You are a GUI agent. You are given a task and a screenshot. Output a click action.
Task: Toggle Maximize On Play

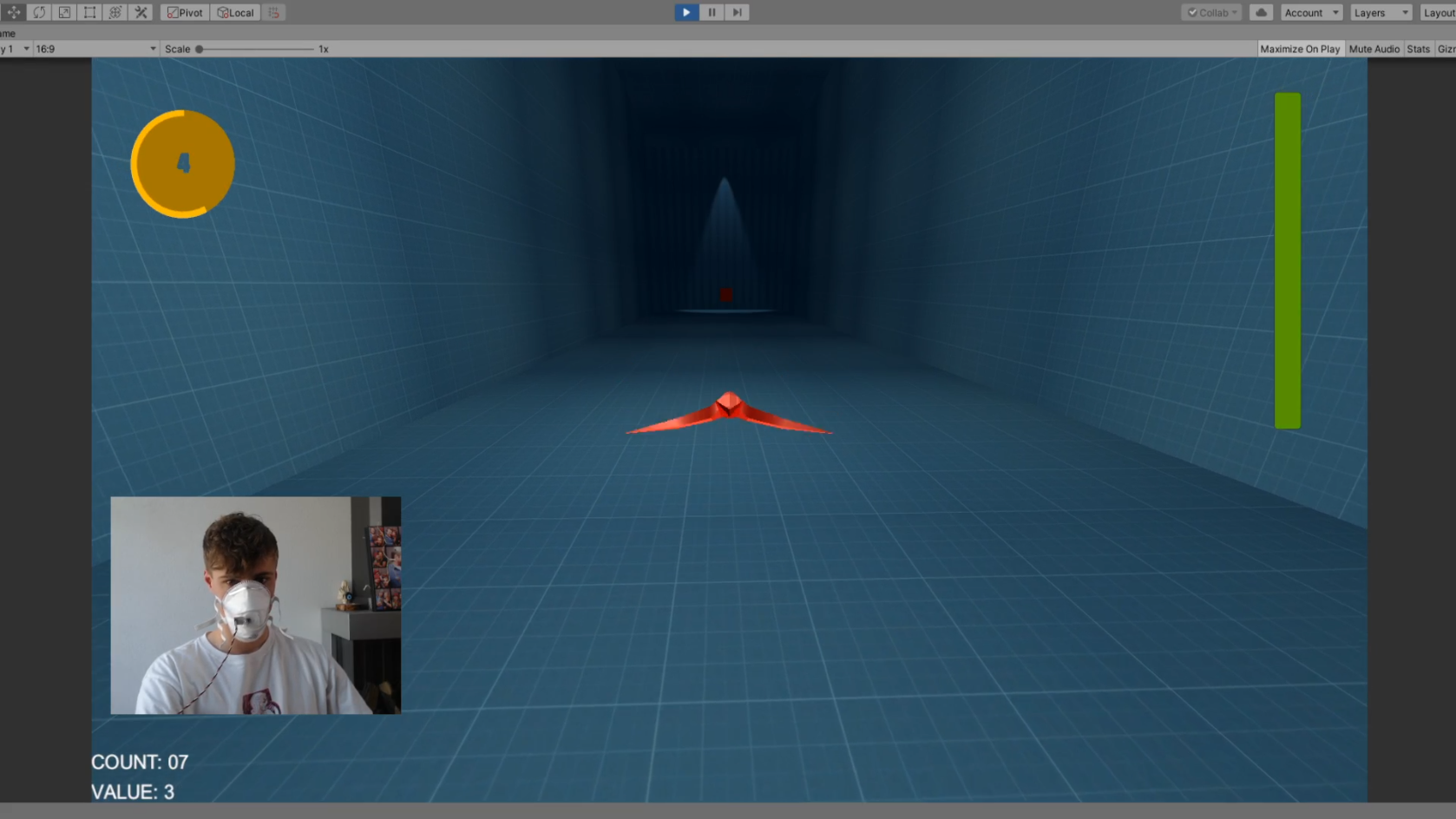(x=1299, y=49)
